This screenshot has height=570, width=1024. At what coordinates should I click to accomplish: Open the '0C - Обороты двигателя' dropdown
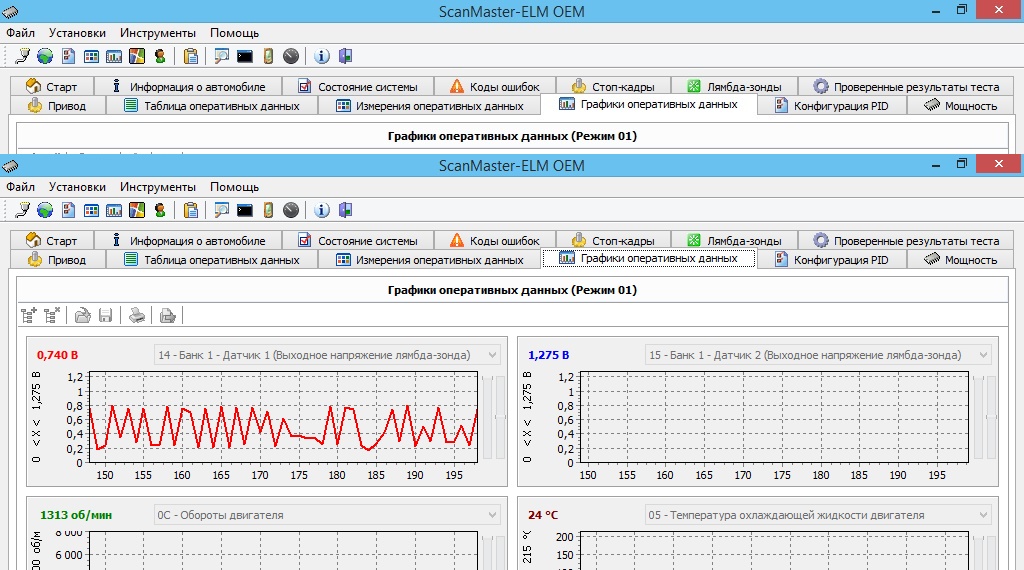point(490,515)
